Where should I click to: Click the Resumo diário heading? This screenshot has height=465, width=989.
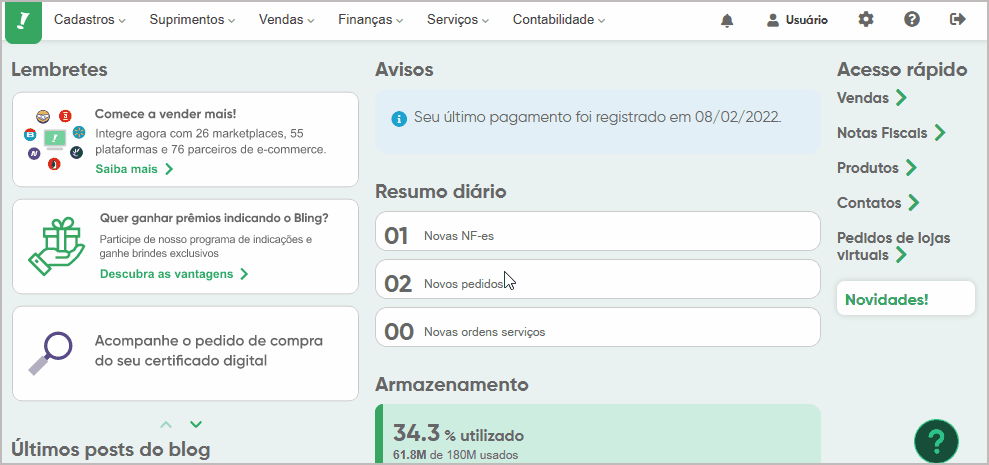pyautogui.click(x=440, y=191)
